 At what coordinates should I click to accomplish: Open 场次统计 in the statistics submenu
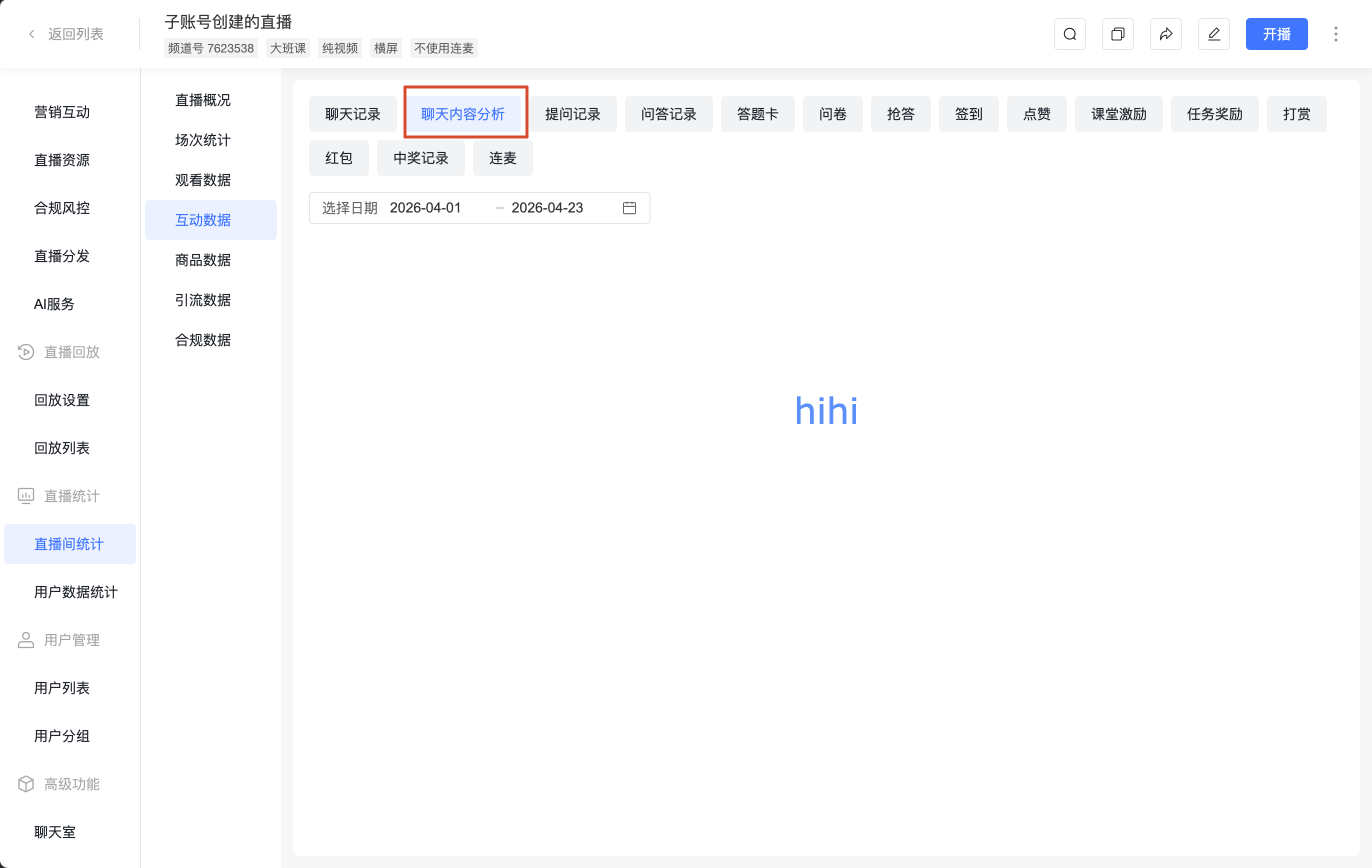[x=203, y=140]
